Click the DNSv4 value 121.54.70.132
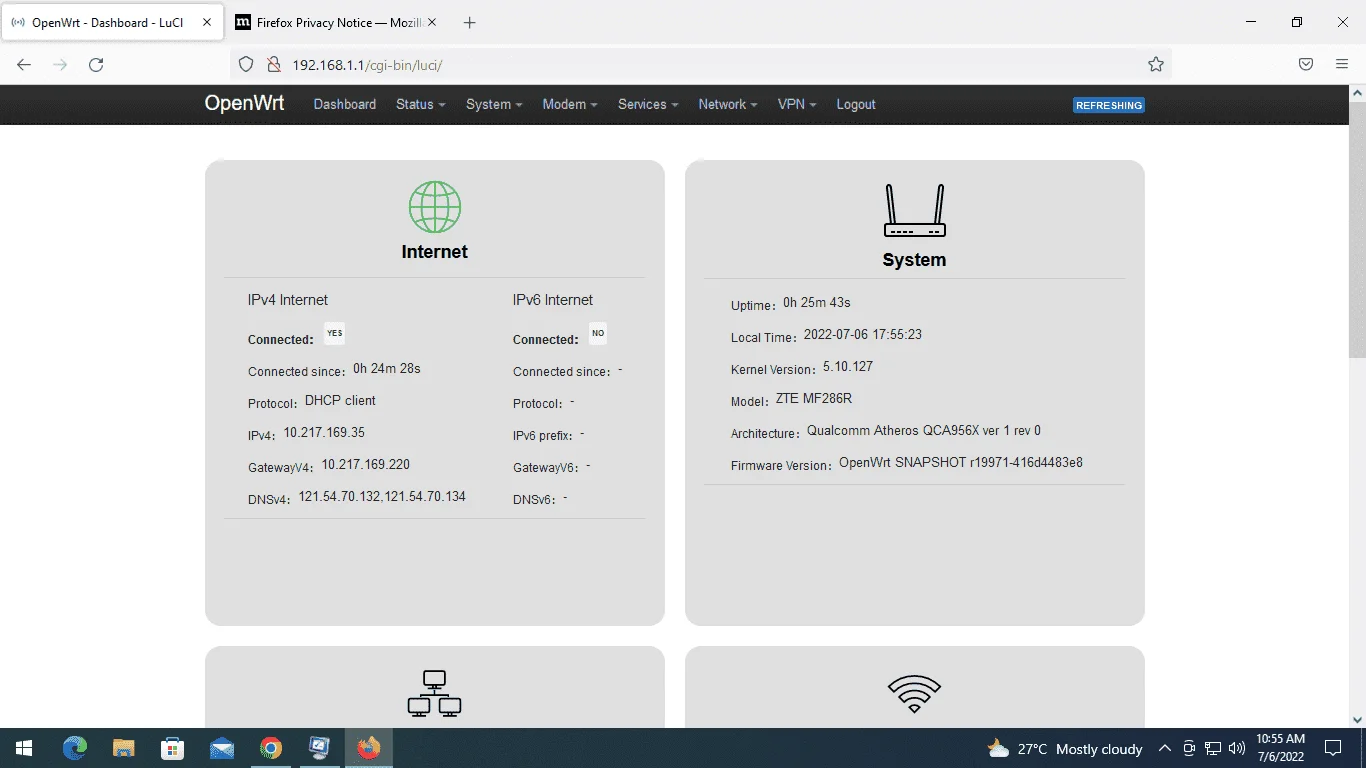This screenshot has width=1366, height=768. coord(339,497)
